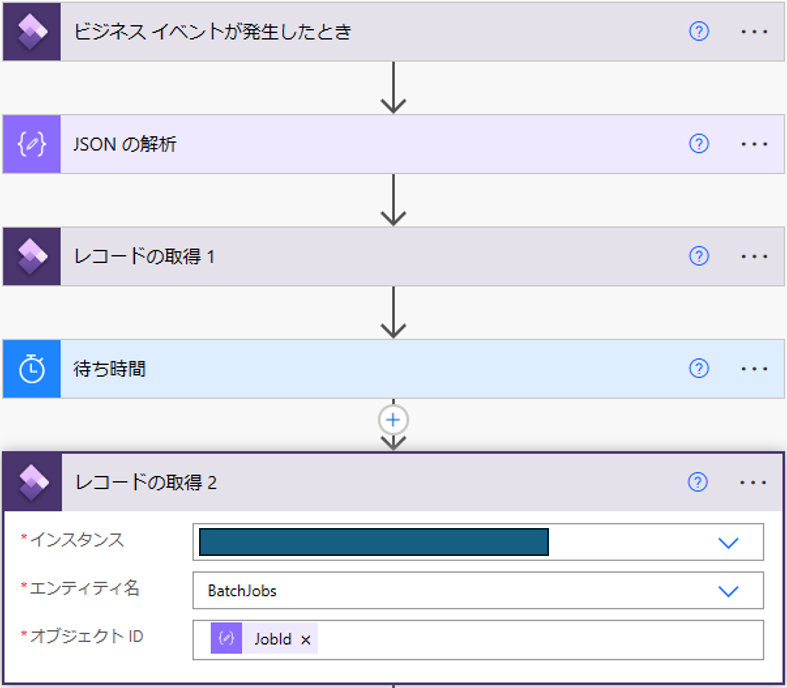Open the ellipsis menu of レコードの取得 1

754,256
